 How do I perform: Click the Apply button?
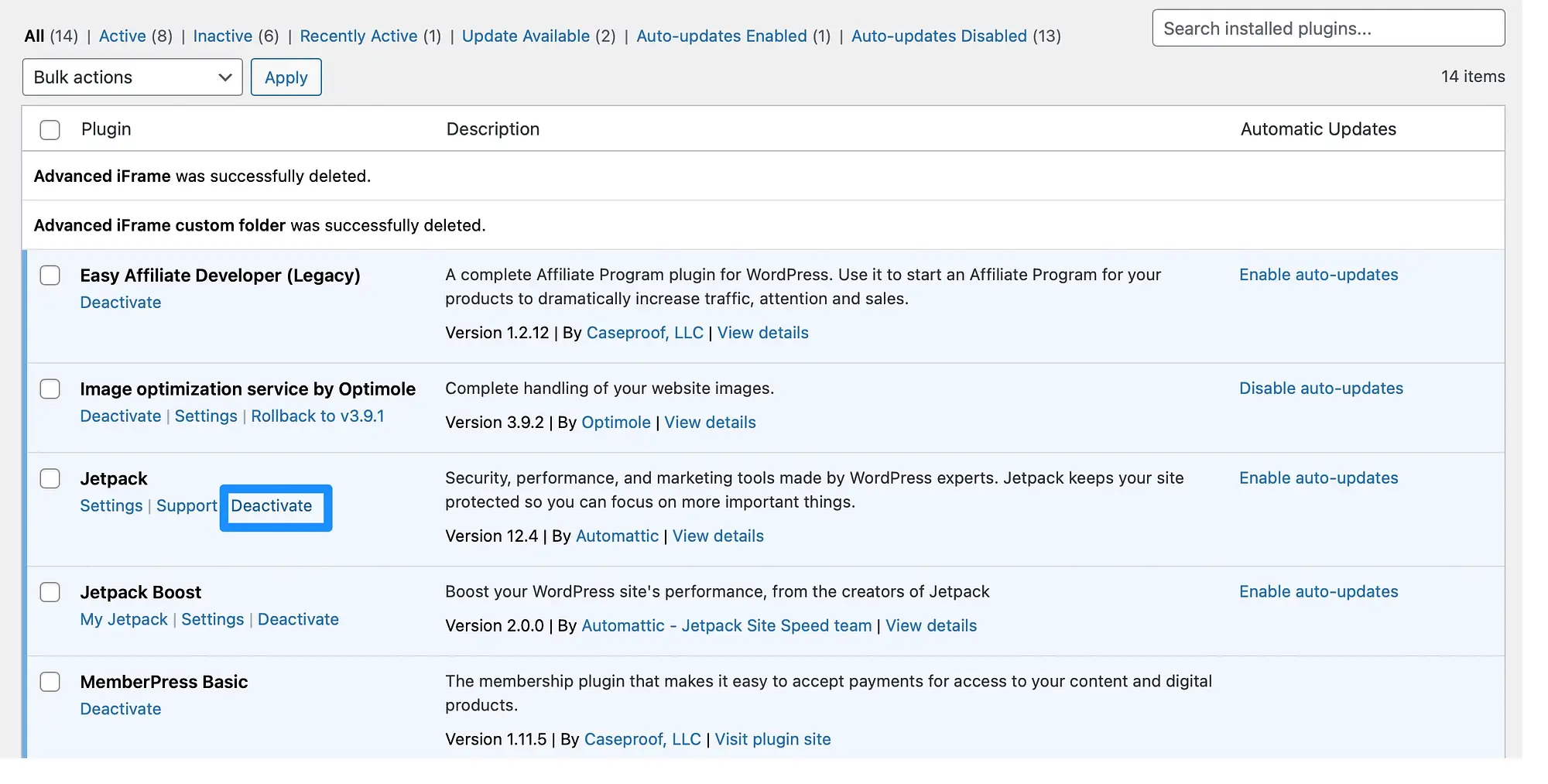(286, 77)
